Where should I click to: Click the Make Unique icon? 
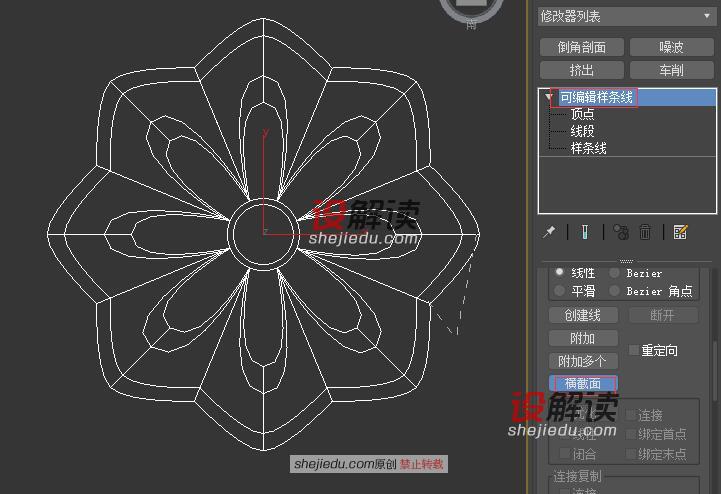point(621,232)
